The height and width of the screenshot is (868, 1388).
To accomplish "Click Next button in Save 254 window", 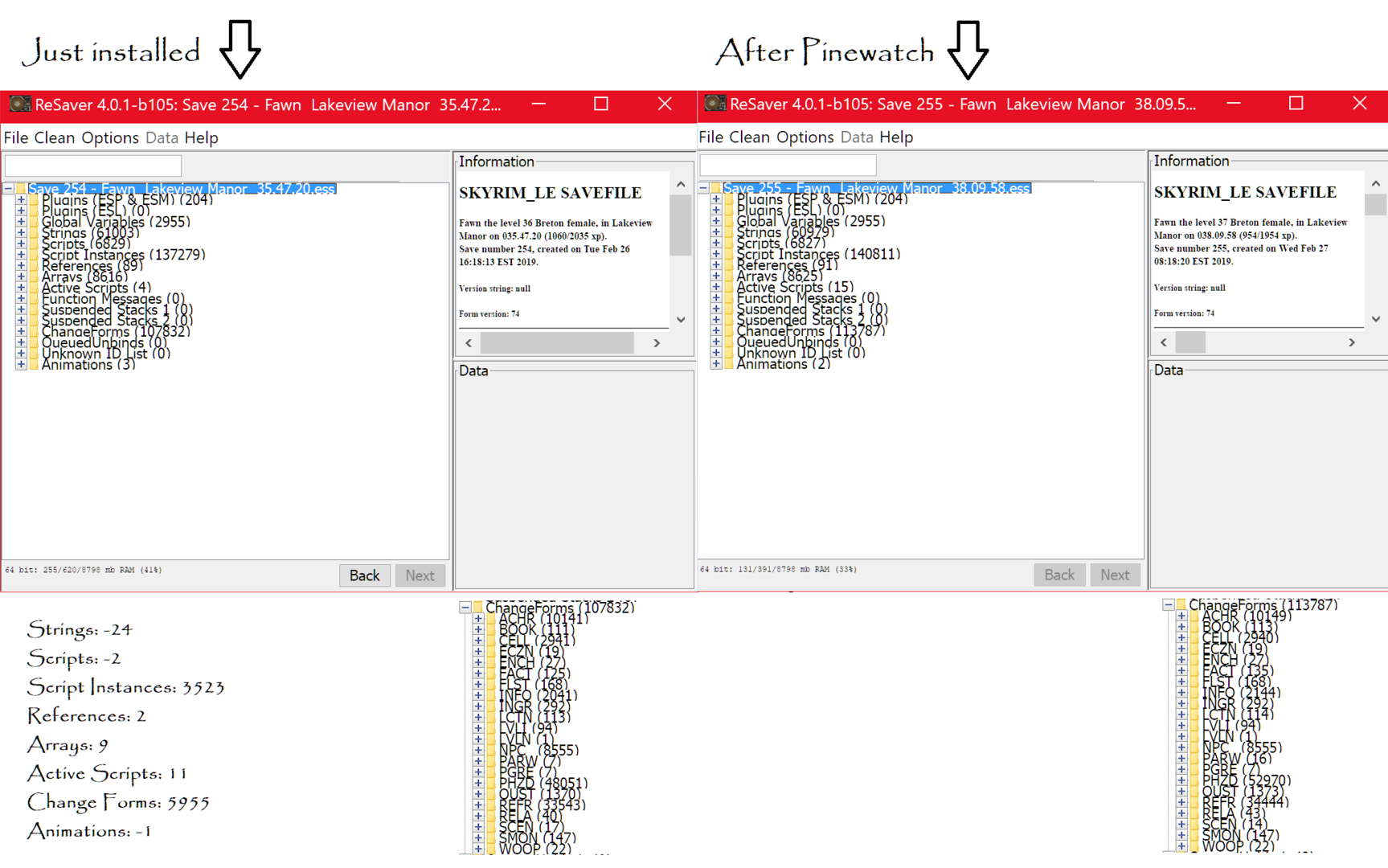I will (420, 575).
